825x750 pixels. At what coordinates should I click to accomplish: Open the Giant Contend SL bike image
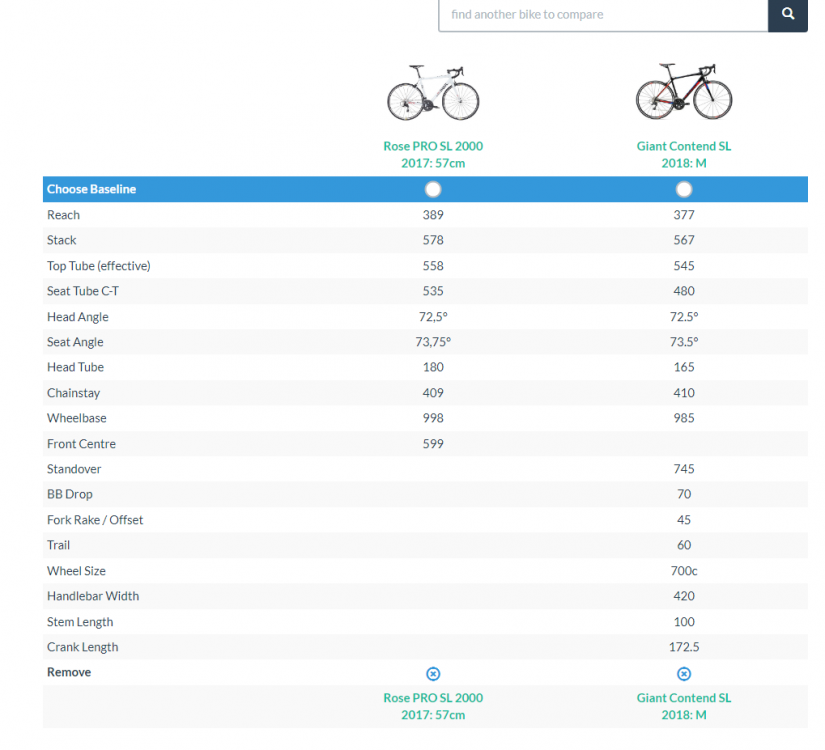tap(683, 92)
